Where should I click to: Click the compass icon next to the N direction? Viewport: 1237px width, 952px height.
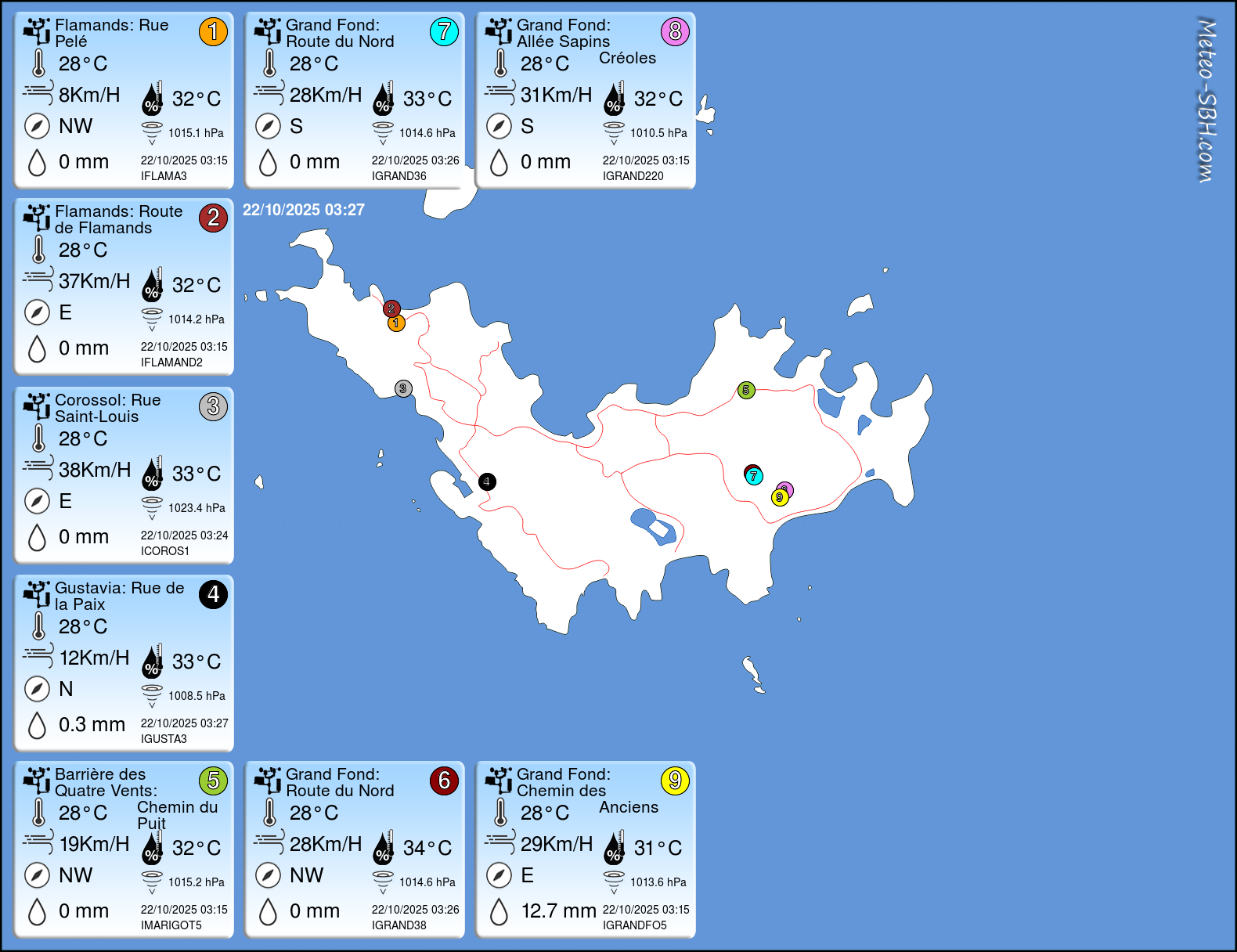tap(37, 689)
